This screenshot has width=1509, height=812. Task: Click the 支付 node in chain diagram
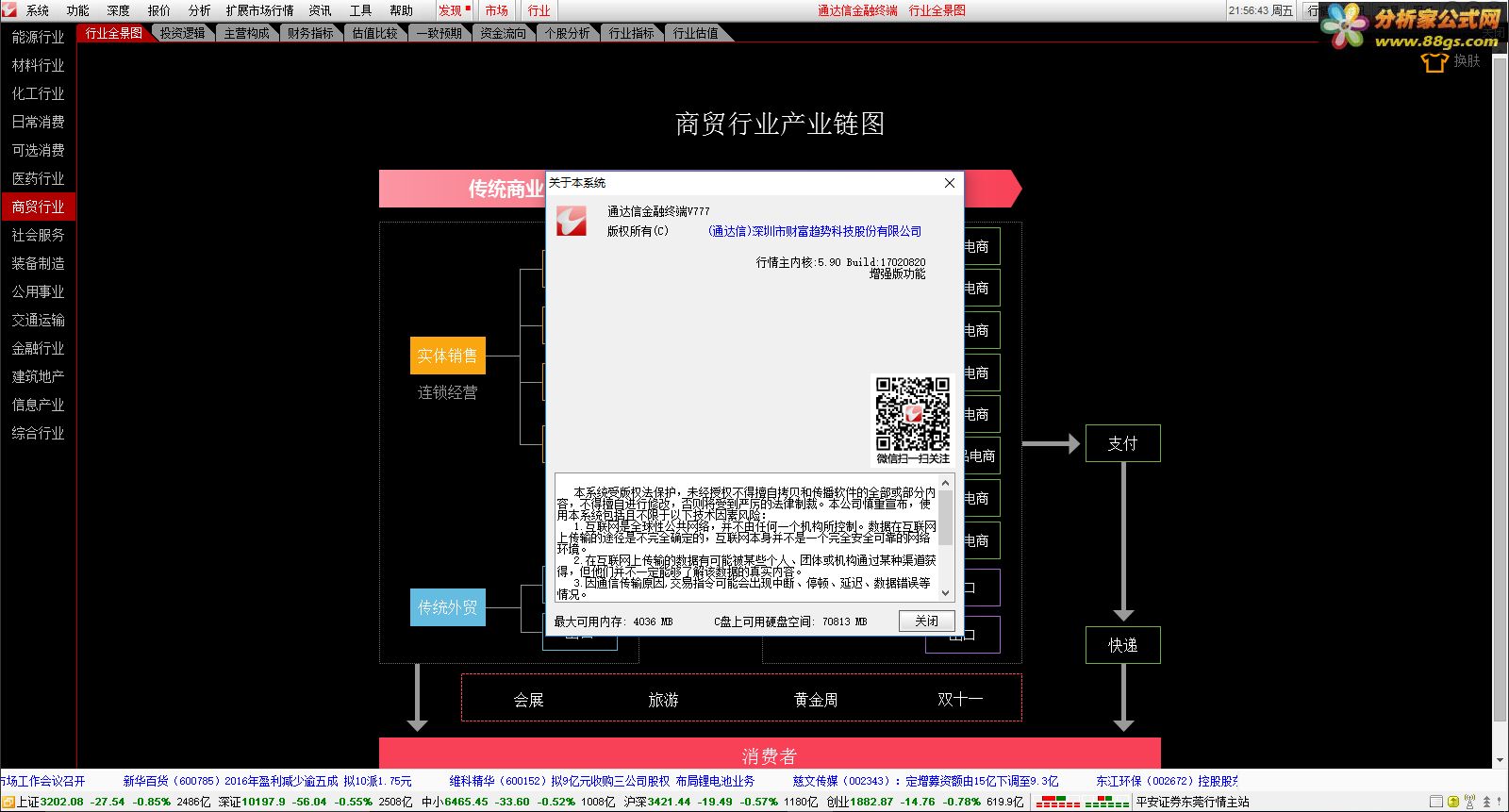click(x=1122, y=443)
